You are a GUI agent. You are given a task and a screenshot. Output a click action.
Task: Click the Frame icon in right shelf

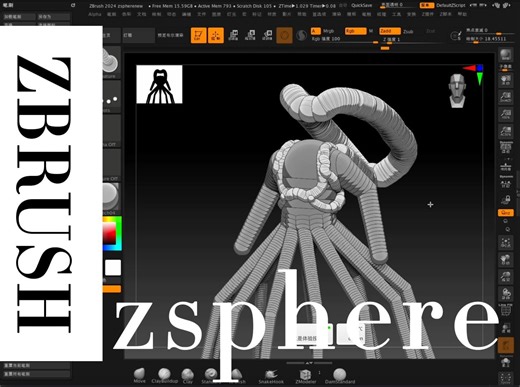coord(506,243)
